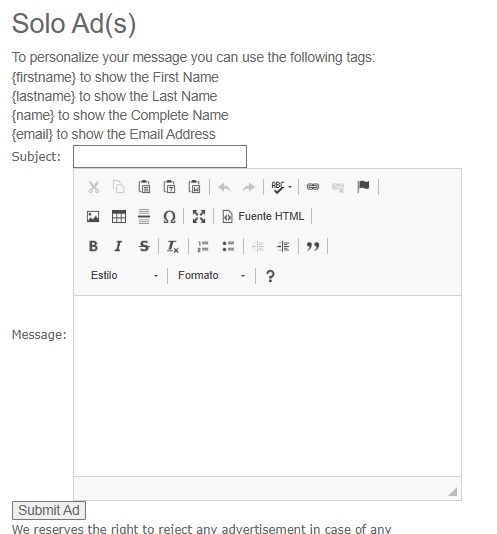Image resolution: width=497 pixels, height=534 pixels.
Task: Click the Subject input field
Action: [160, 157]
